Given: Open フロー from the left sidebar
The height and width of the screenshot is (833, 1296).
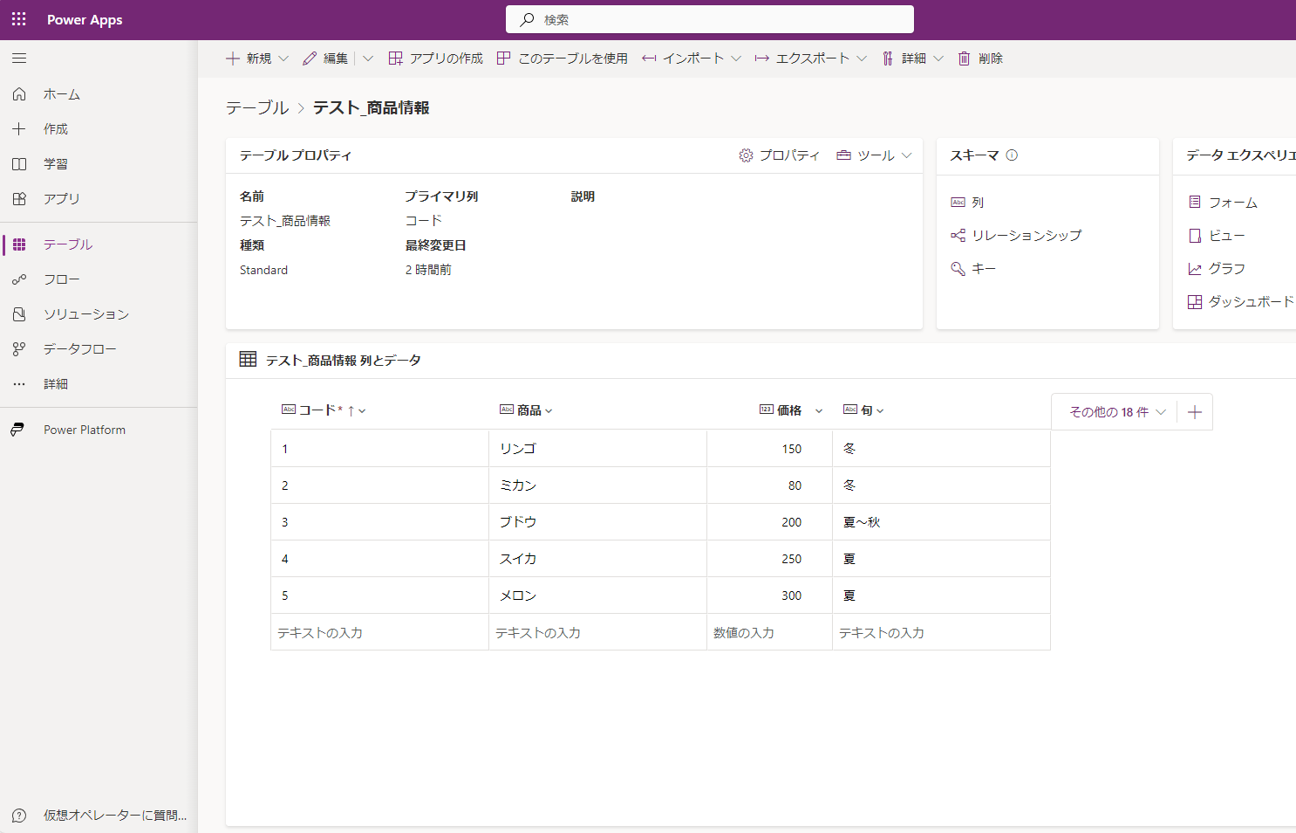Looking at the screenshot, I should pyautogui.click(x=61, y=278).
